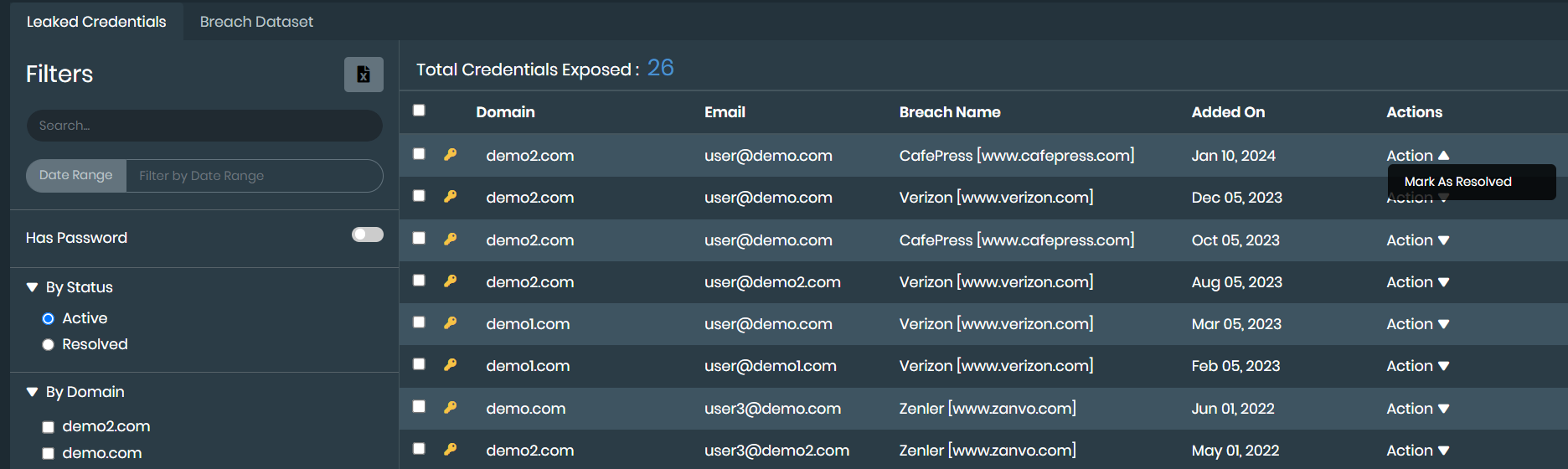
Task: Enable the Has Password toggle
Action: coord(367,234)
